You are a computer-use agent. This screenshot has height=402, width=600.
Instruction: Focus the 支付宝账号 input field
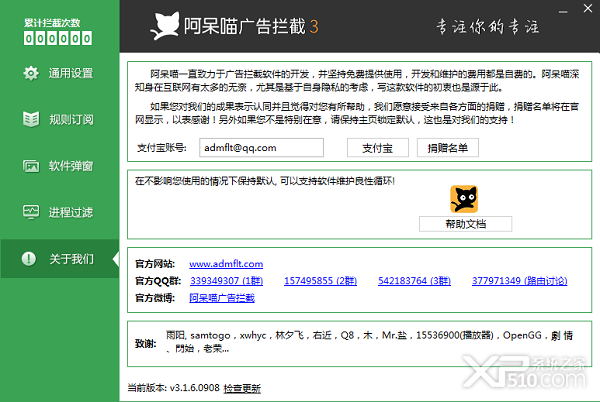[261, 148]
